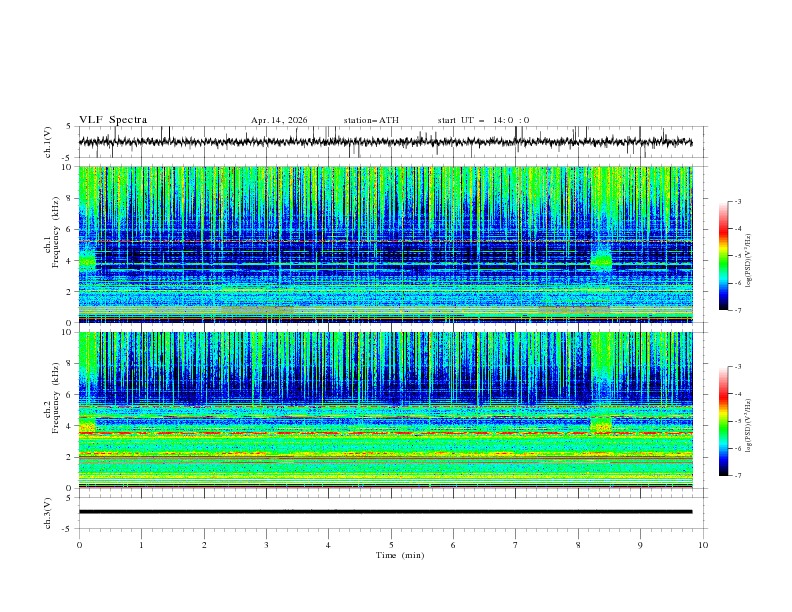Click the "-3" label on ch.1 color bar
Image resolution: width=792 pixels, height=612 pixels.
pyautogui.click(x=738, y=201)
